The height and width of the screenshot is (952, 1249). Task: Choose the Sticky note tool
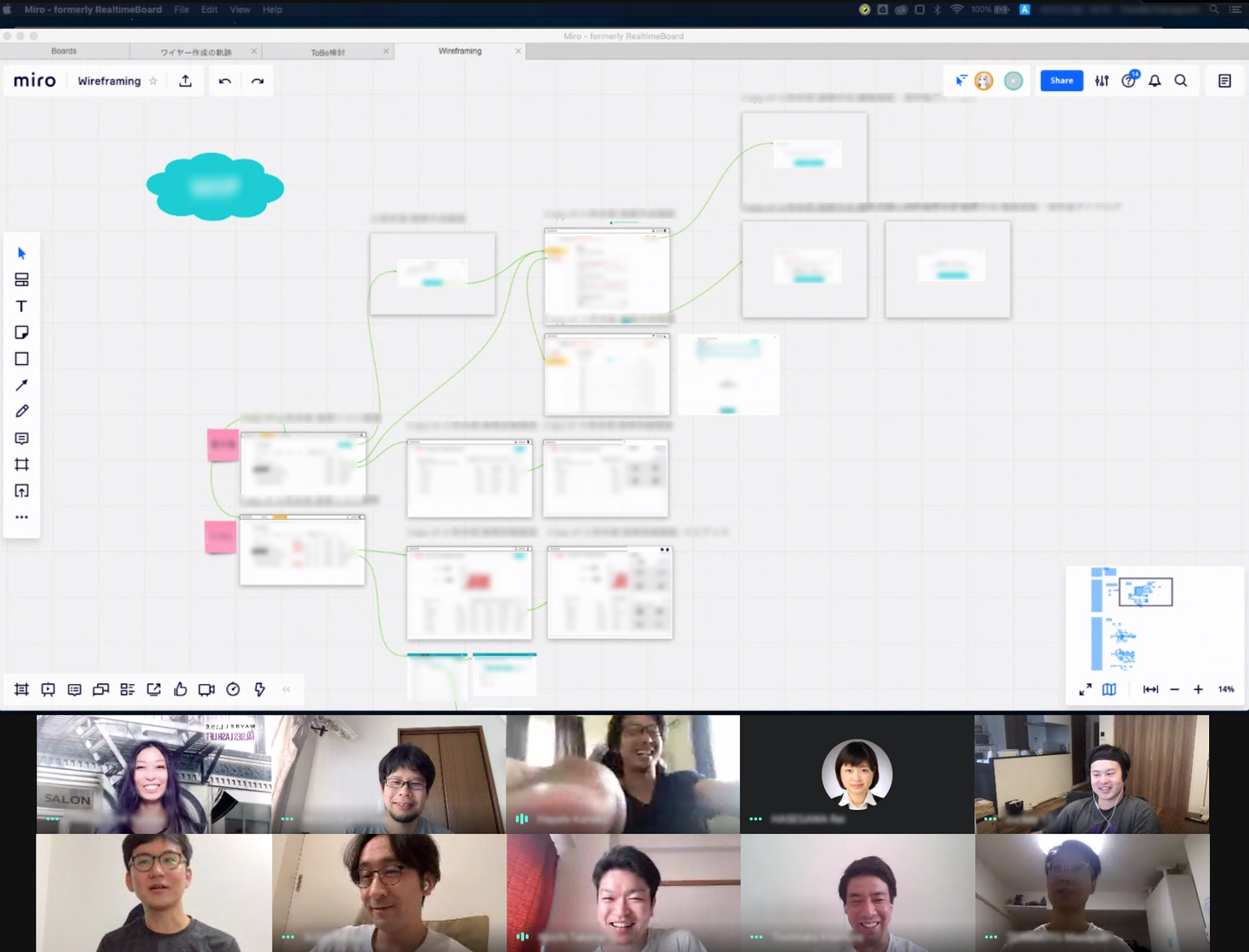tap(22, 332)
